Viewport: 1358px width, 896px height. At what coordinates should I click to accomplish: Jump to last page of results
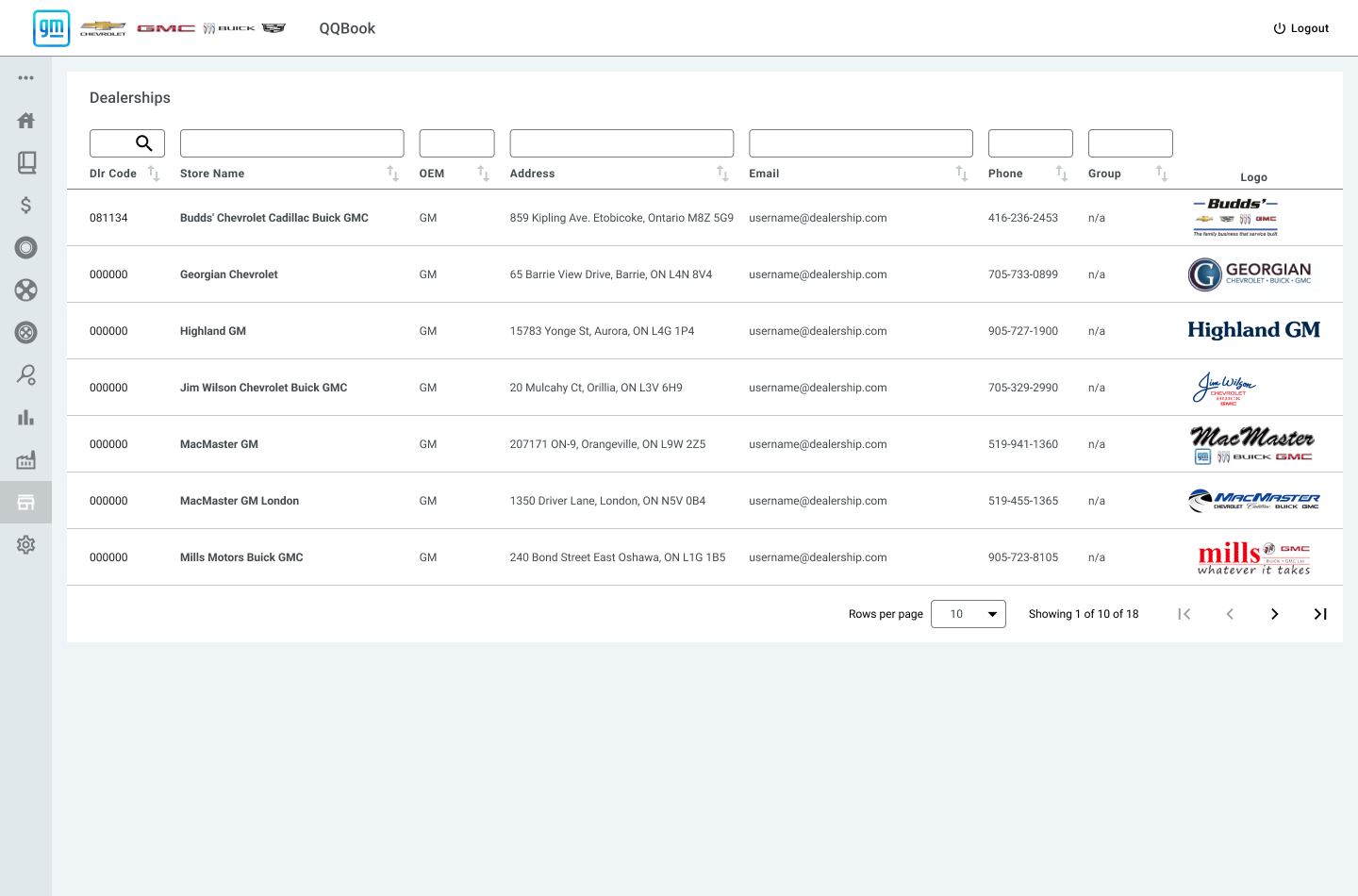(x=1320, y=614)
